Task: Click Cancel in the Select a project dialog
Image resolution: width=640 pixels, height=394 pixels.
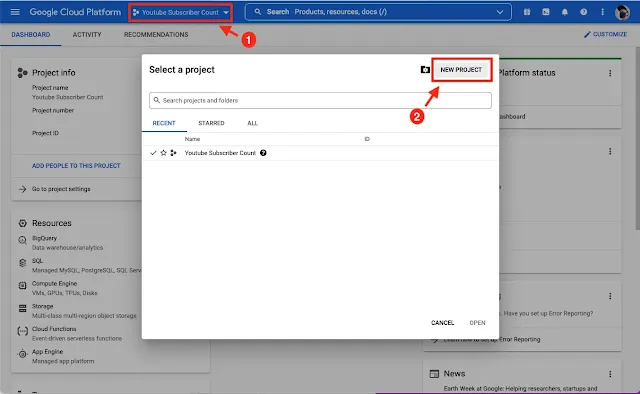Action: 442,323
